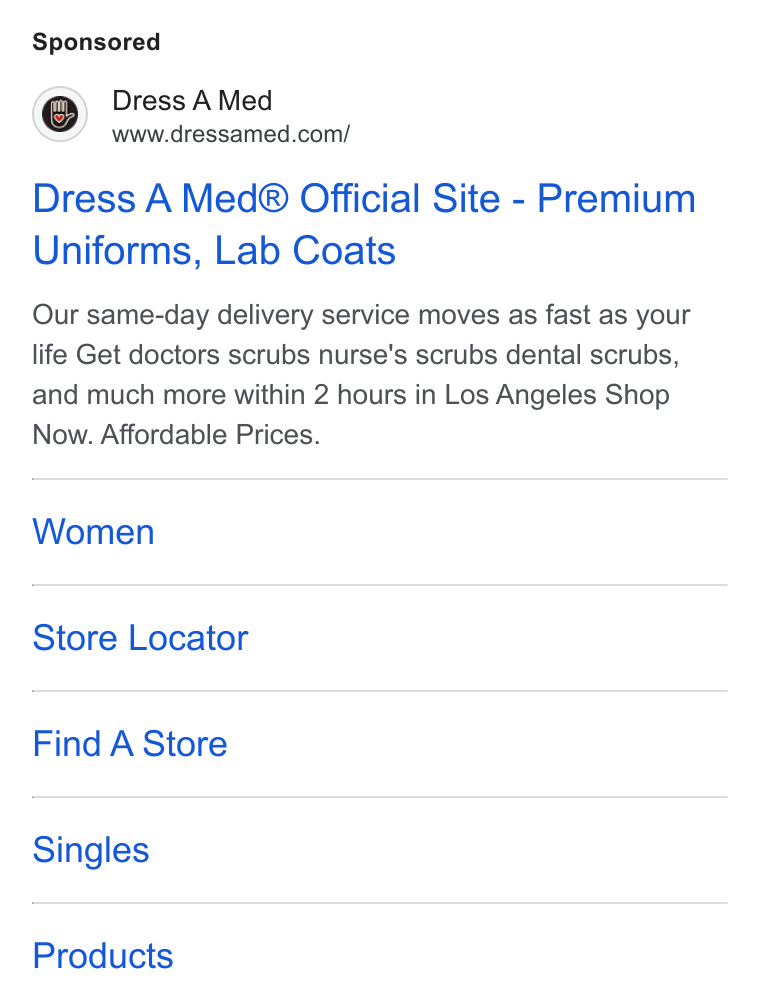The width and height of the screenshot is (760, 1008).
Task: Click the www.dressamed.com URL text
Action: (231, 134)
